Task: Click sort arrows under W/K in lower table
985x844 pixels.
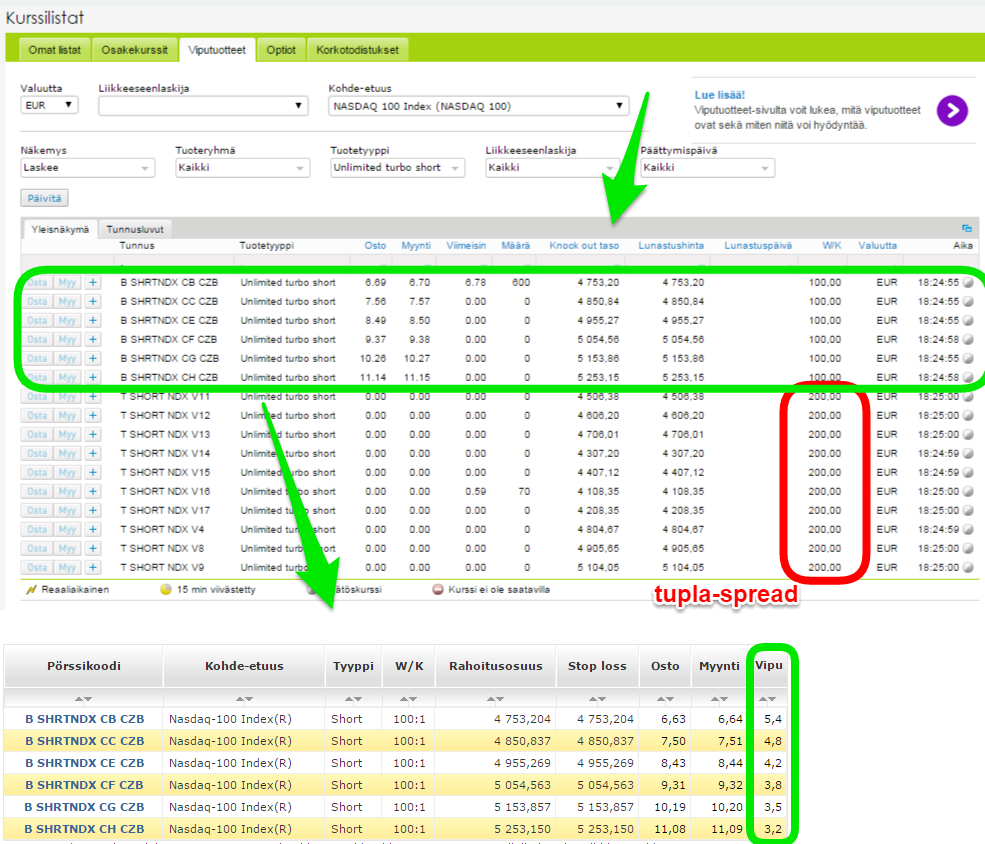Action: coord(408,698)
